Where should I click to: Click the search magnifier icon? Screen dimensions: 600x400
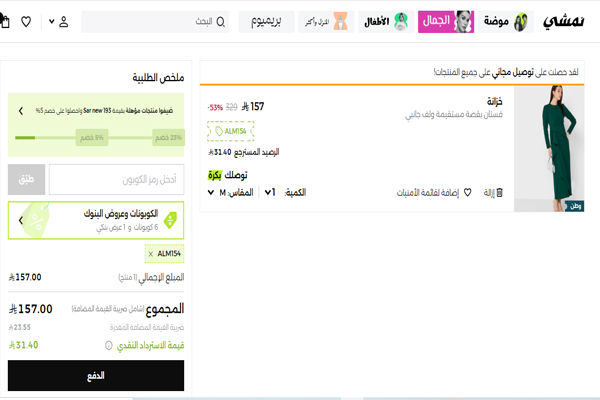(x=221, y=21)
